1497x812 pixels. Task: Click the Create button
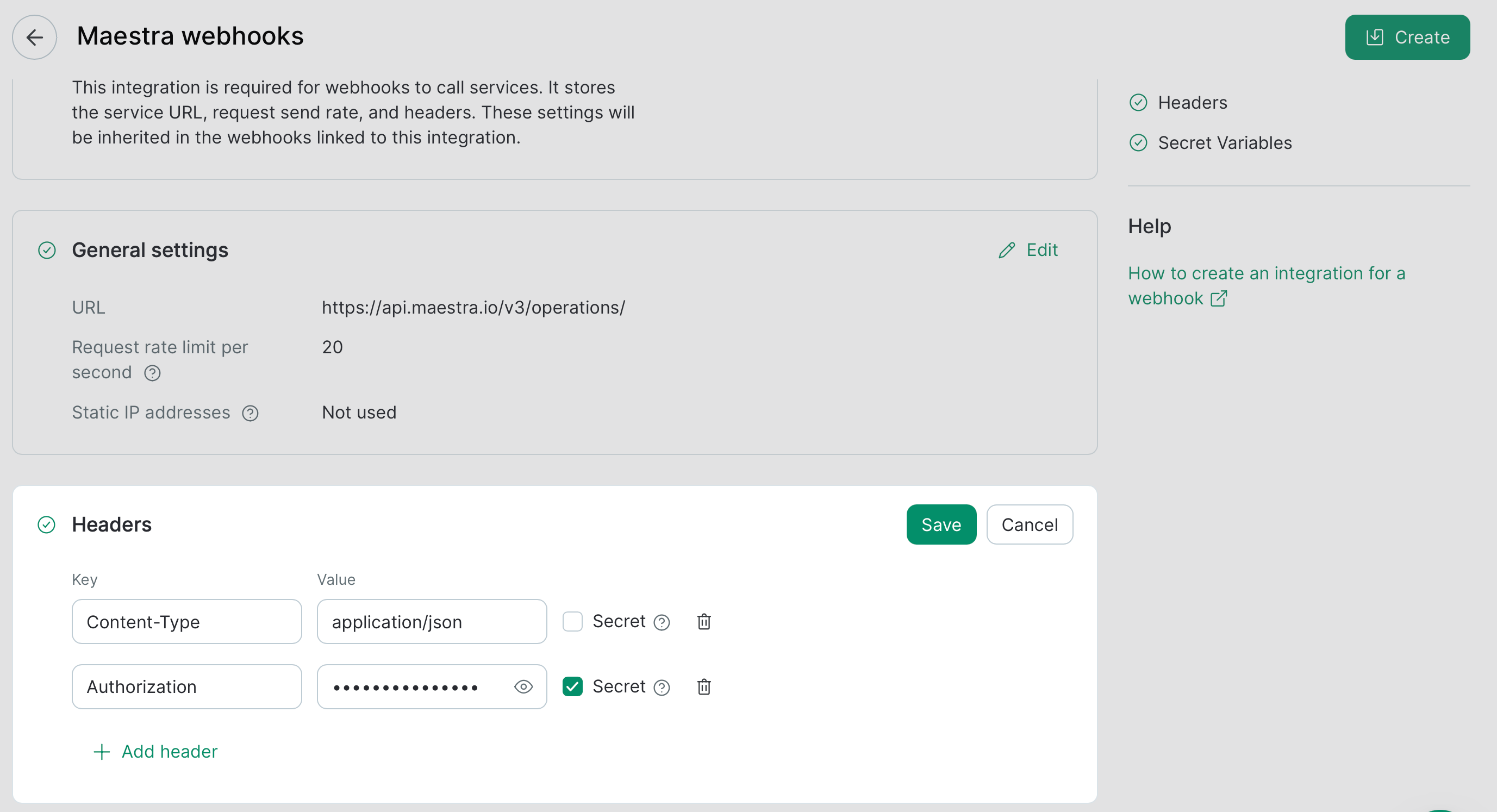point(1407,37)
